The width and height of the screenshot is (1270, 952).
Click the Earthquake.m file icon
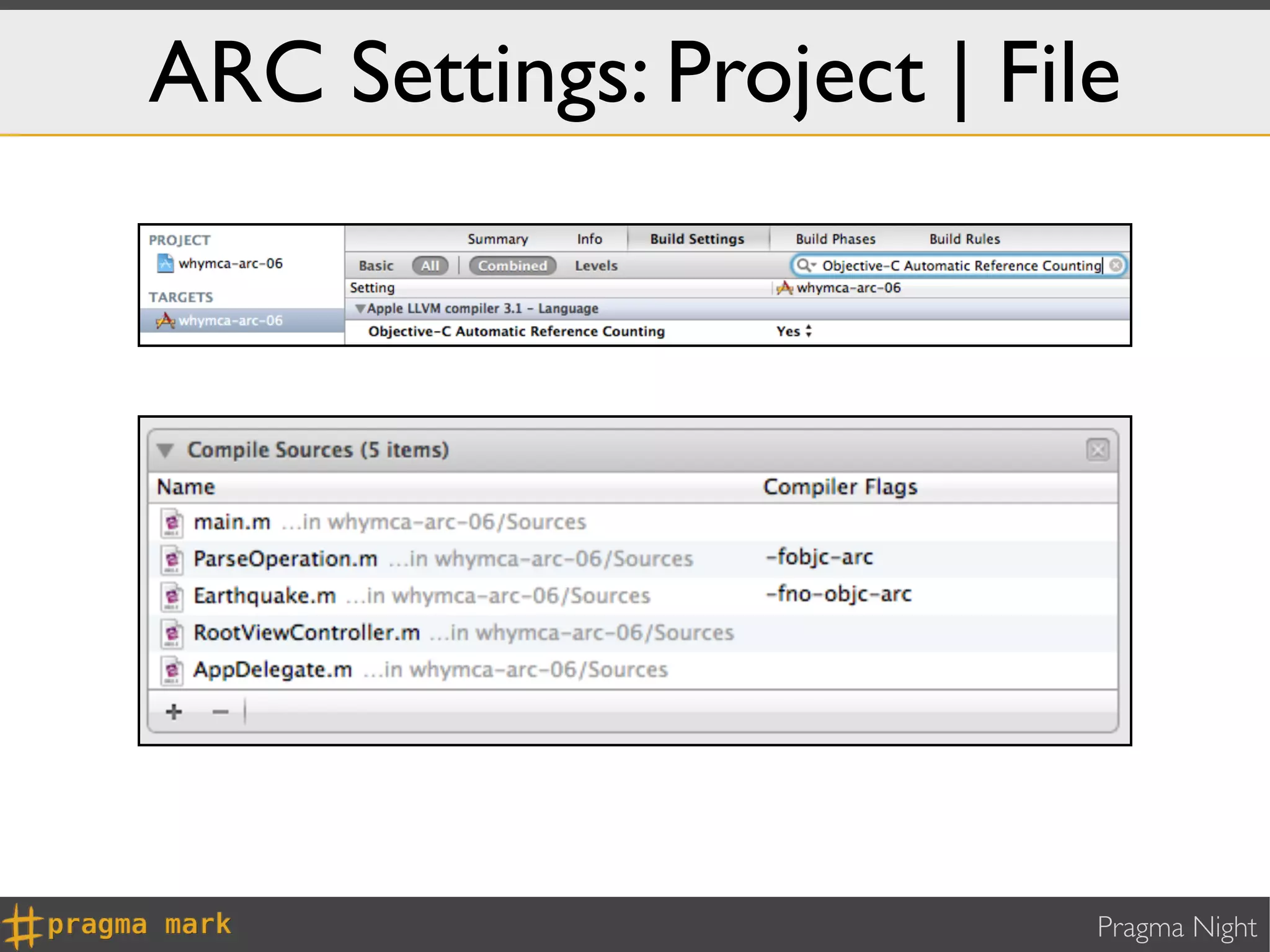point(172,596)
